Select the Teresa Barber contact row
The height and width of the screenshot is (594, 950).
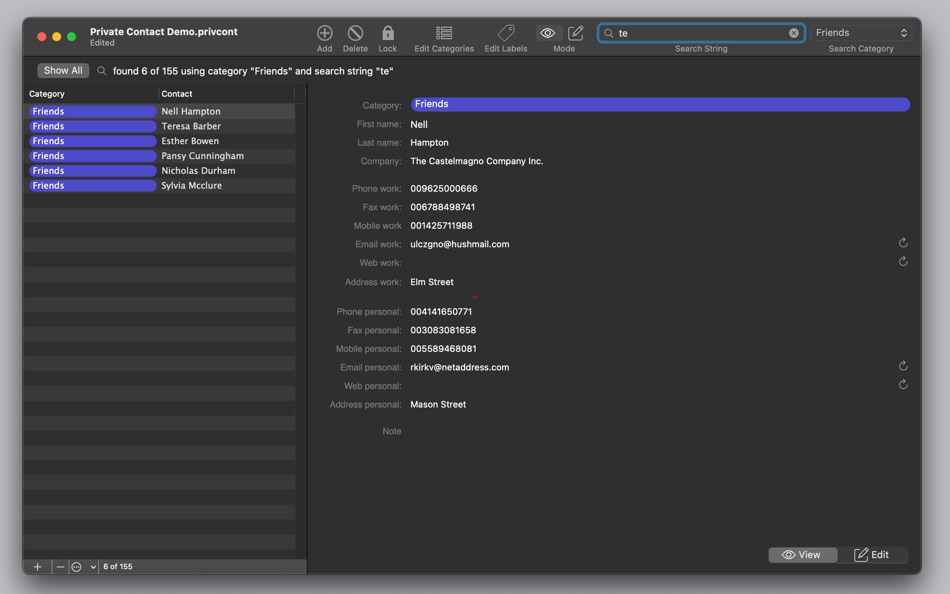(x=160, y=126)
